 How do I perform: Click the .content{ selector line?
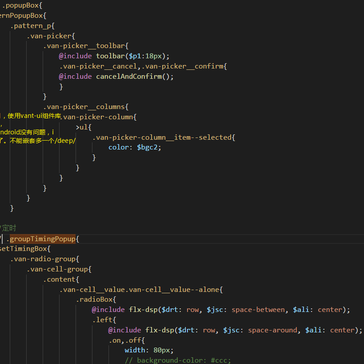coord(61,279)
